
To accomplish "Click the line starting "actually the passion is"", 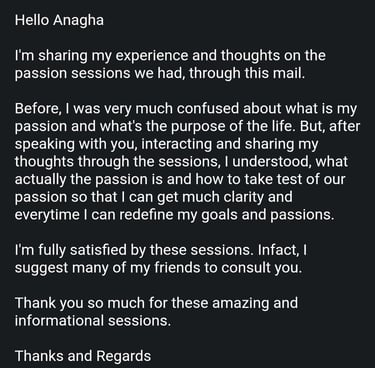I will click(x=180, y=179).
